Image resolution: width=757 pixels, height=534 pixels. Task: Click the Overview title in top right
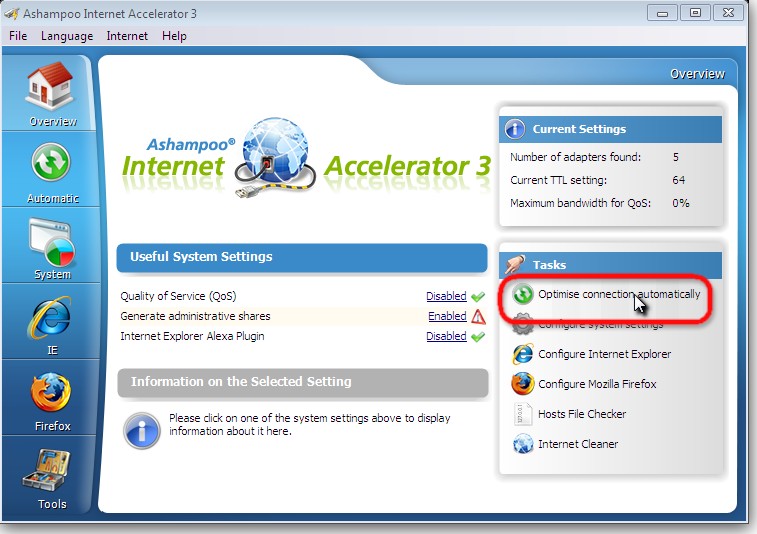point(697,74)
